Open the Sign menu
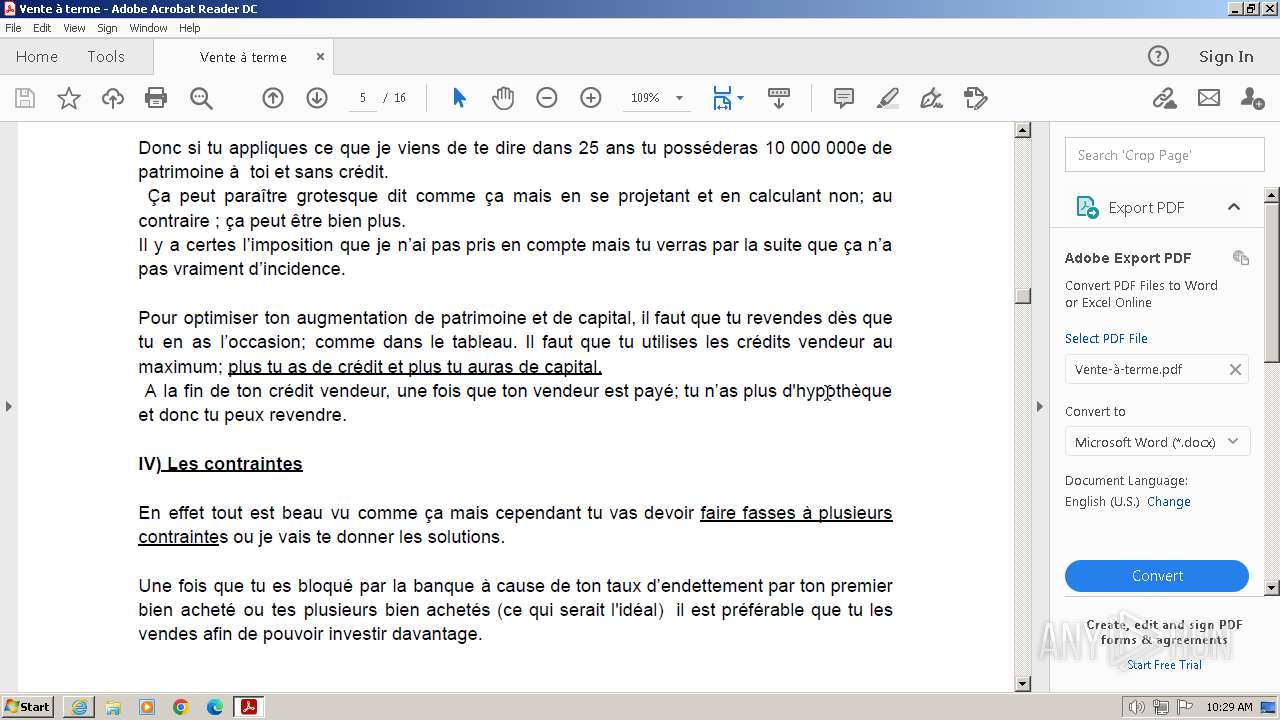1280x720 pixels. click(x=107, y=28)
